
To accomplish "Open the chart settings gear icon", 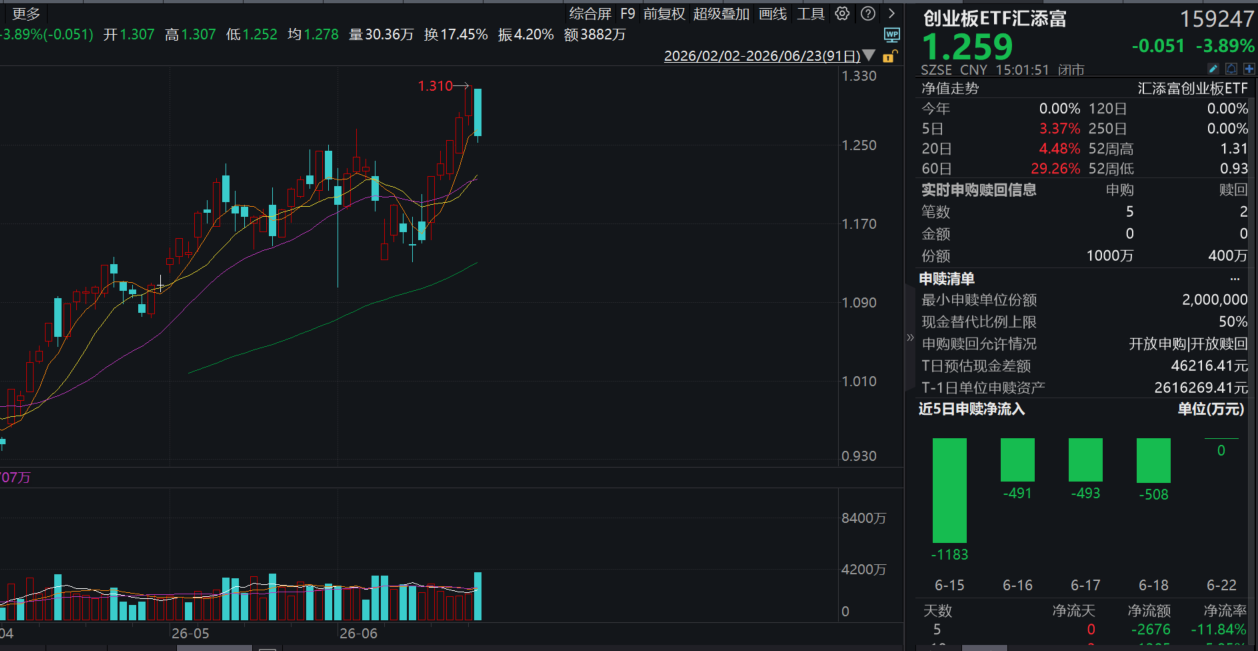I will 842,13.
